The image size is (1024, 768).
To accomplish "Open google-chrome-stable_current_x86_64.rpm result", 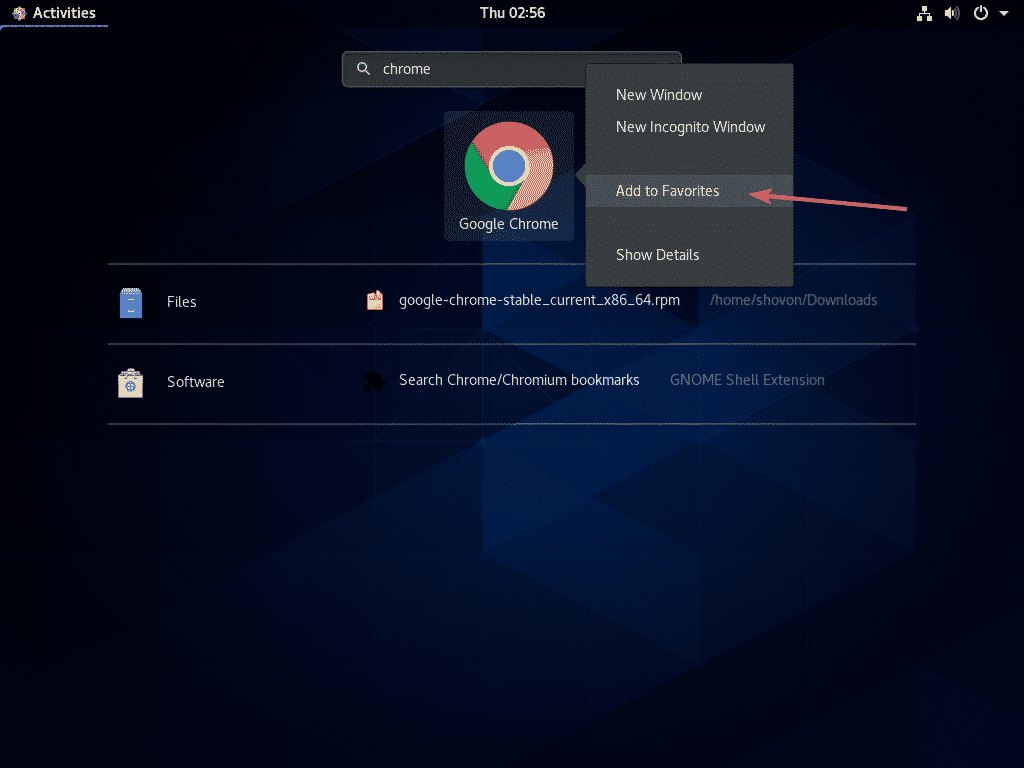I will point(539,300).
